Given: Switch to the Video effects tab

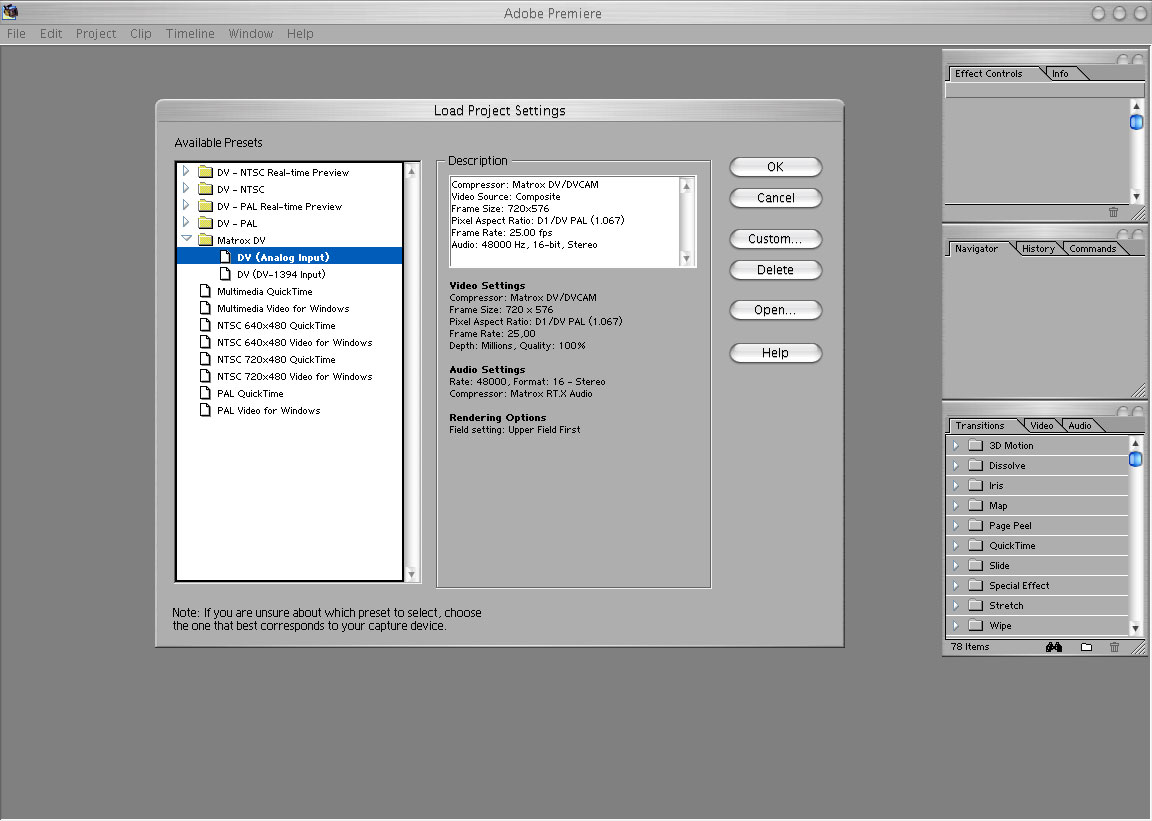Looking at the screenshot, I should click(x=1042, y=426).
